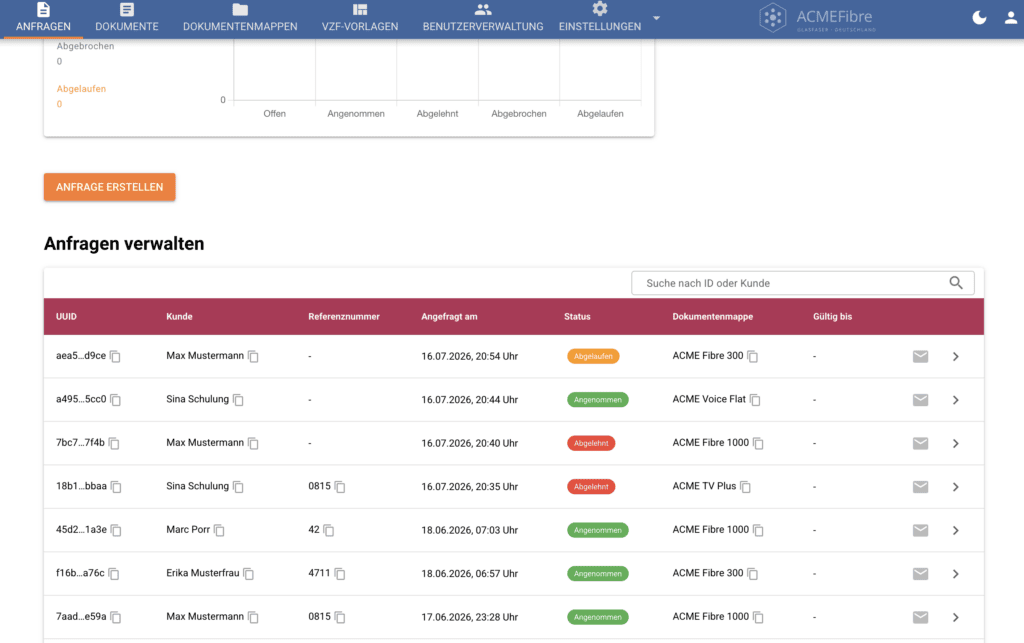
Task: Sort by Status column header
Action: pos(577,317)
